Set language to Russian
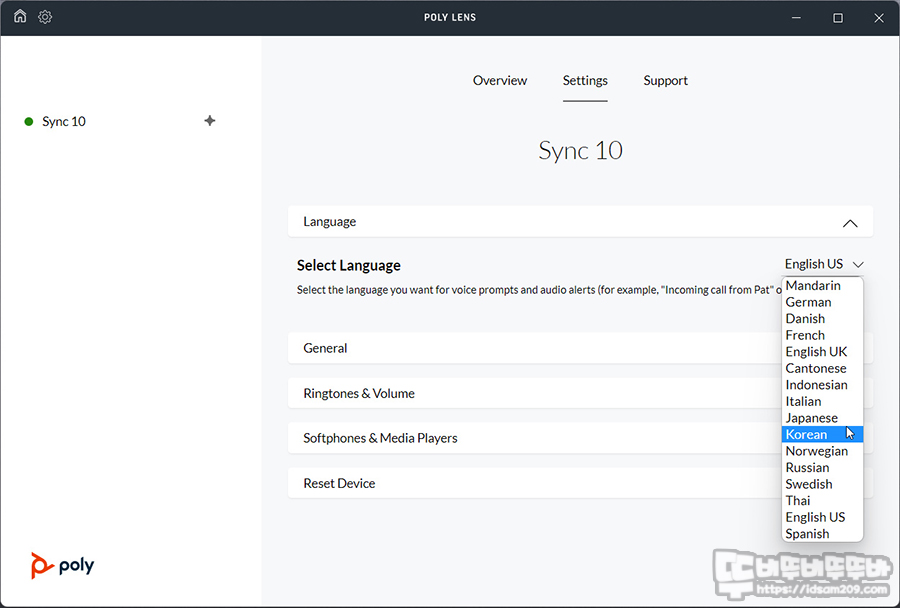The image size is (900, 608). click(x=823, y=467)
